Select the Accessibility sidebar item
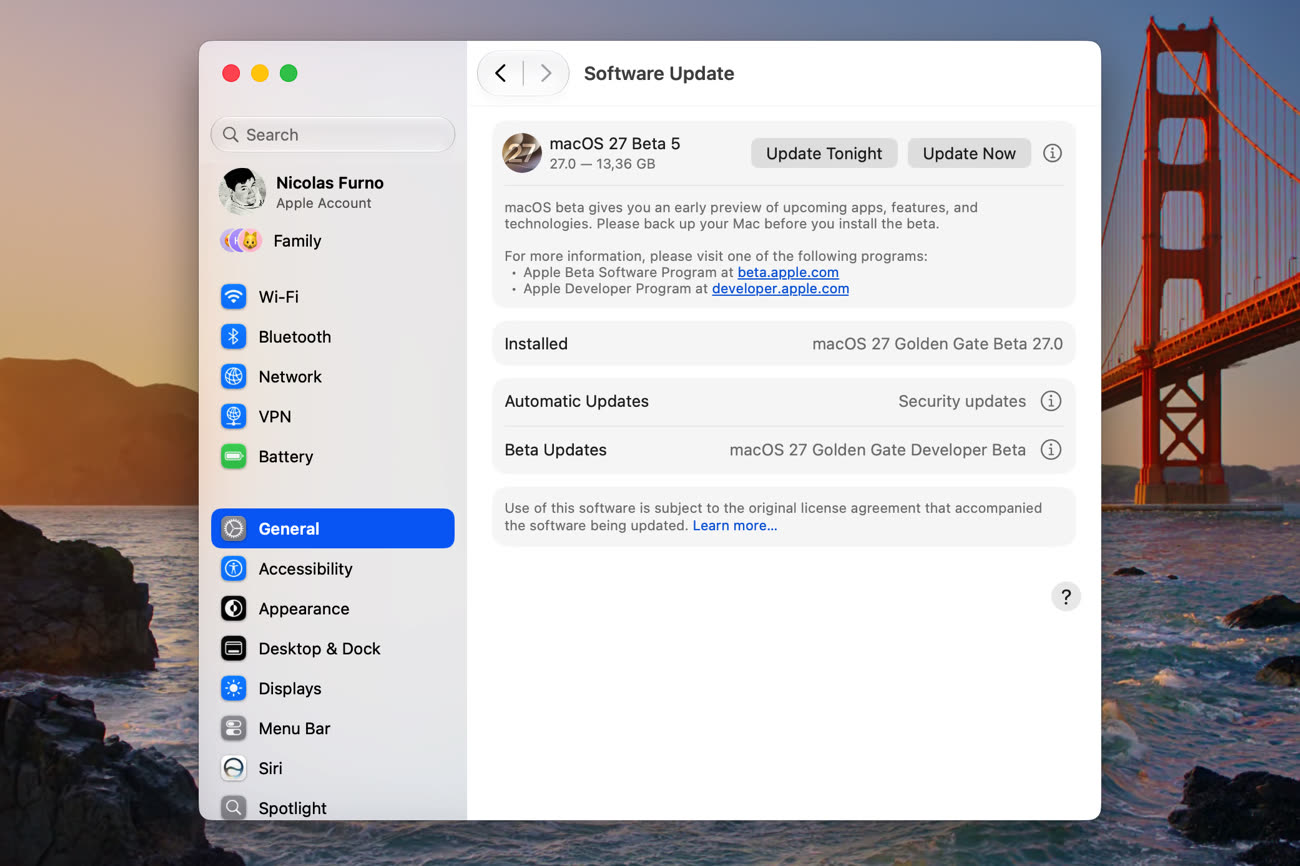1300x866 pixels. pos(333,568)
